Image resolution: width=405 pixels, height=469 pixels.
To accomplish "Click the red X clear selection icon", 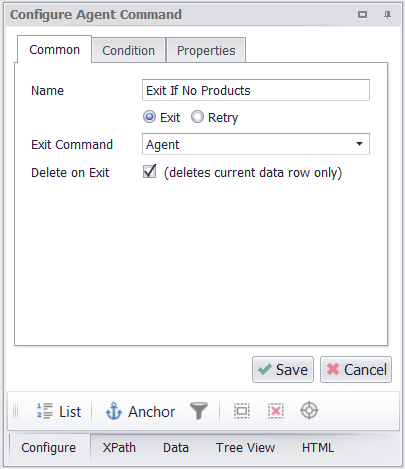I will [276, 411].
